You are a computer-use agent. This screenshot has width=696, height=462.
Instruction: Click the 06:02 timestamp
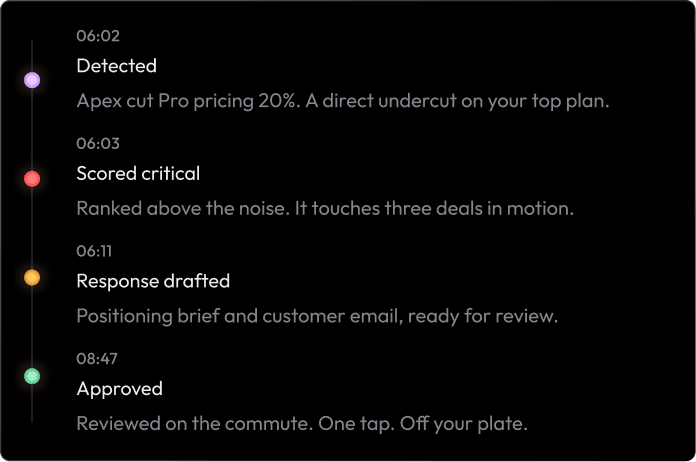(x=98, y=36)
